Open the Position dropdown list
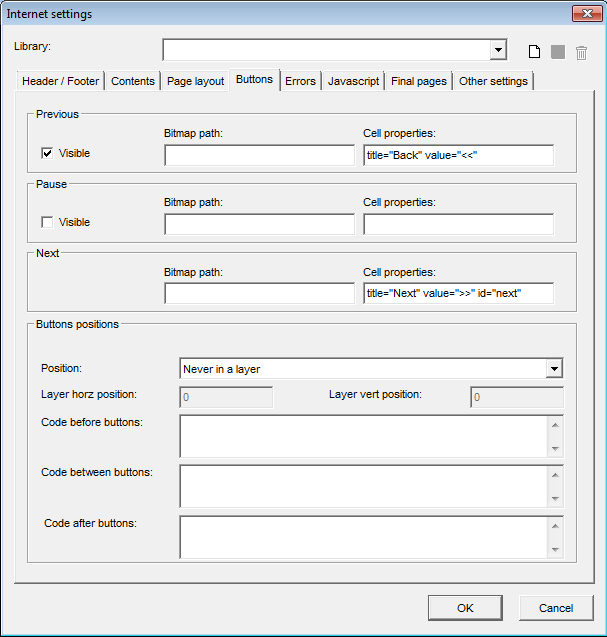This screenshot has height=637, width=607. 554,369
